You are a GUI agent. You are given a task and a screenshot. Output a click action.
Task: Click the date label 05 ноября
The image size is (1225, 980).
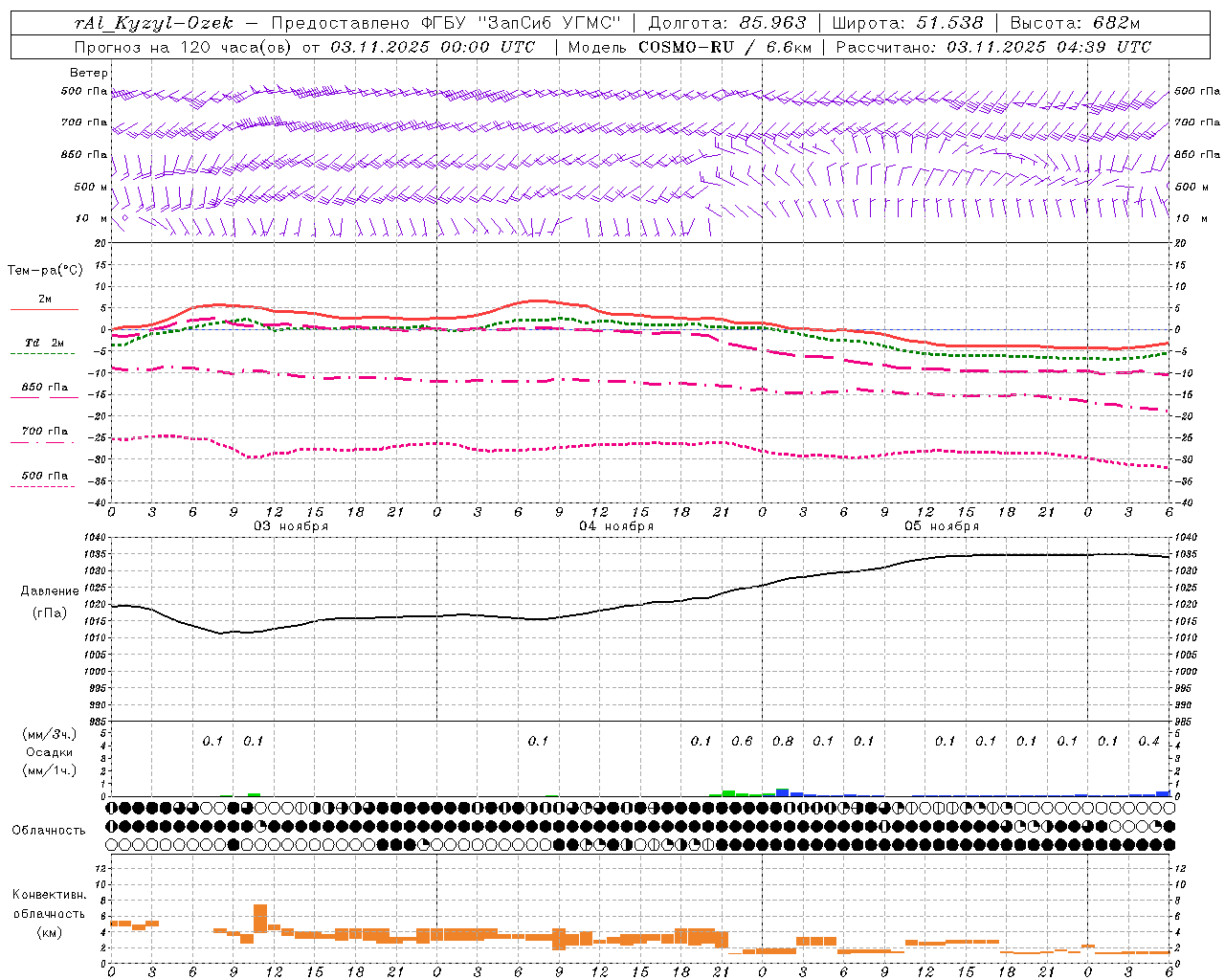coord(942,526)
